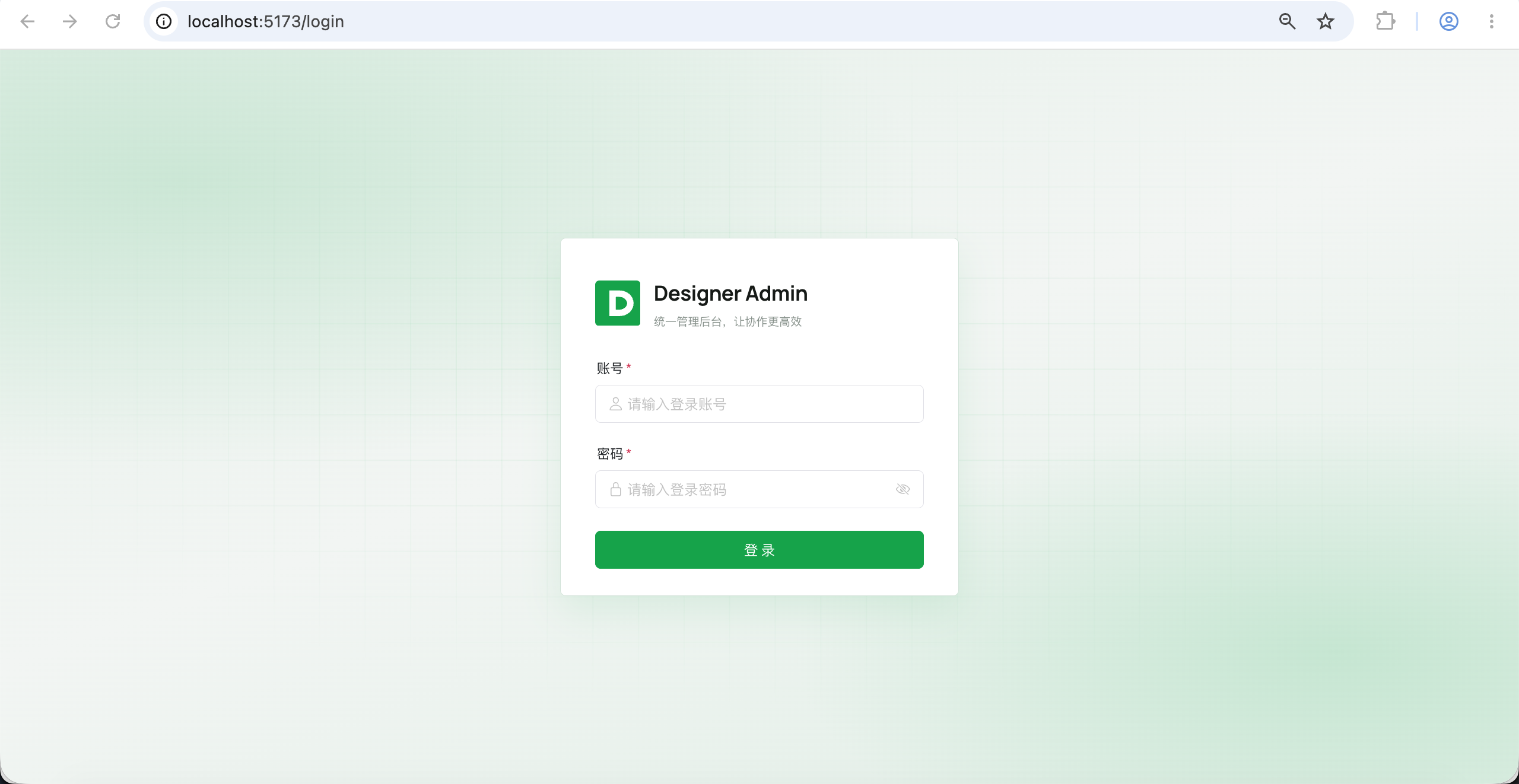The height and width of the screenshot is (784, 1519).
Task: Focus the 请输入登录密码 input field
Action: (x=759, y=489)
